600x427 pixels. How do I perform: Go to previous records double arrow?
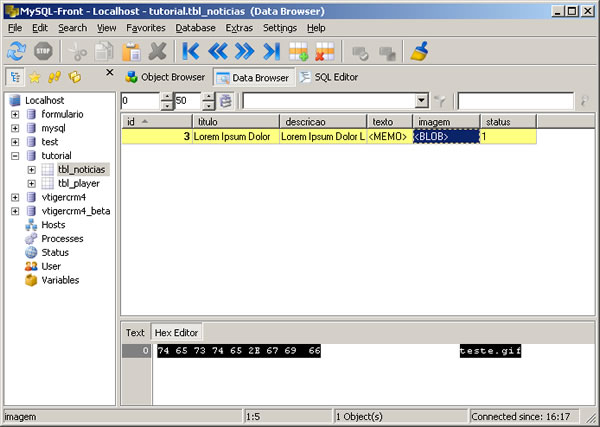pyautogui.click(x=218, y=51)
